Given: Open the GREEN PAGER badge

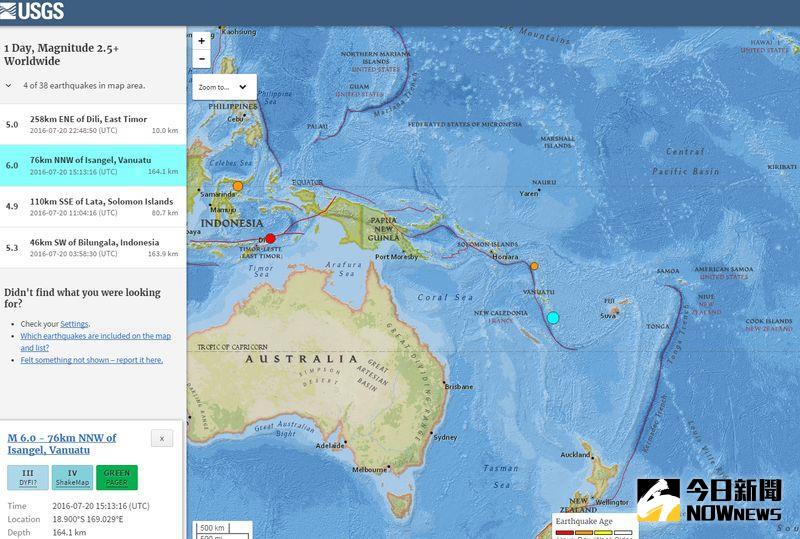Looking at the screenshot, I should tap(117, 477).
